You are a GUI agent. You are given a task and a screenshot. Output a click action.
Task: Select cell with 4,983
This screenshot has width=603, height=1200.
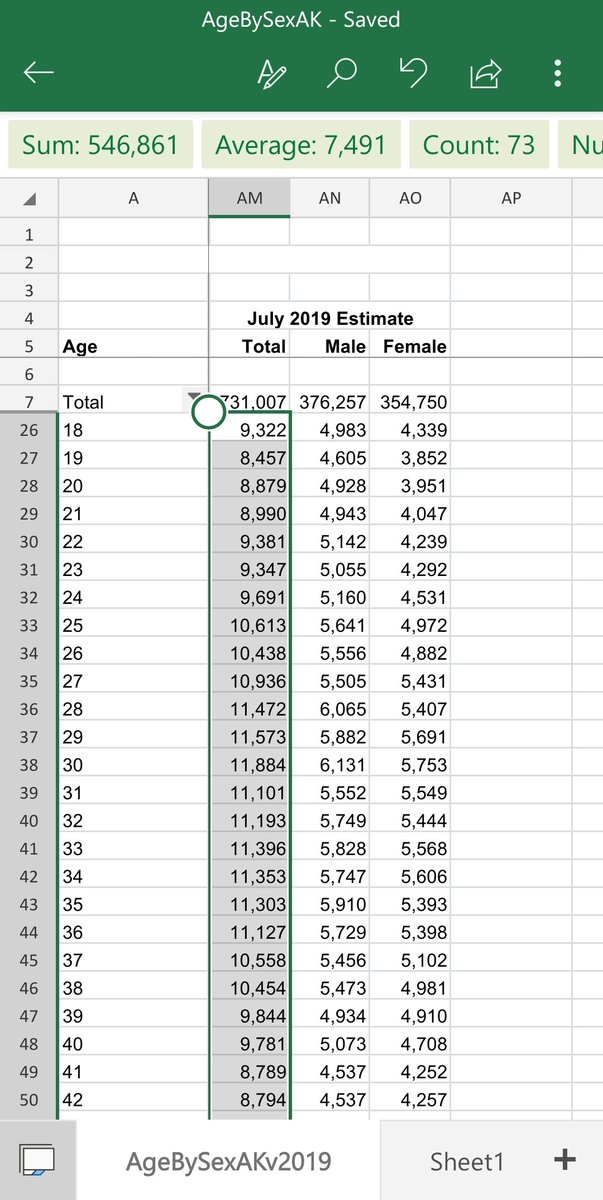click(x=330, y=430)
